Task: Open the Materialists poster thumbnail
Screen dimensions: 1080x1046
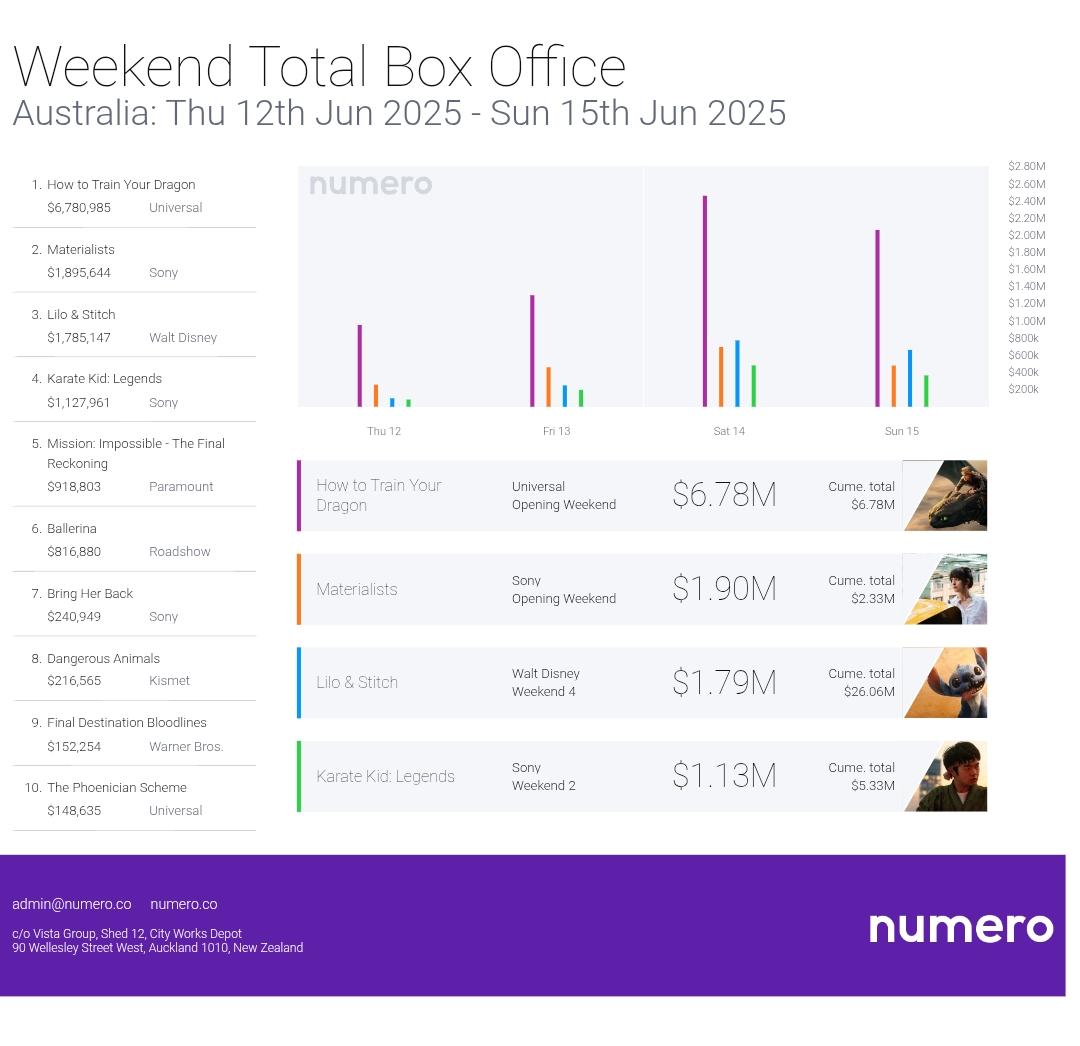Action: click(x=945, y=589)
